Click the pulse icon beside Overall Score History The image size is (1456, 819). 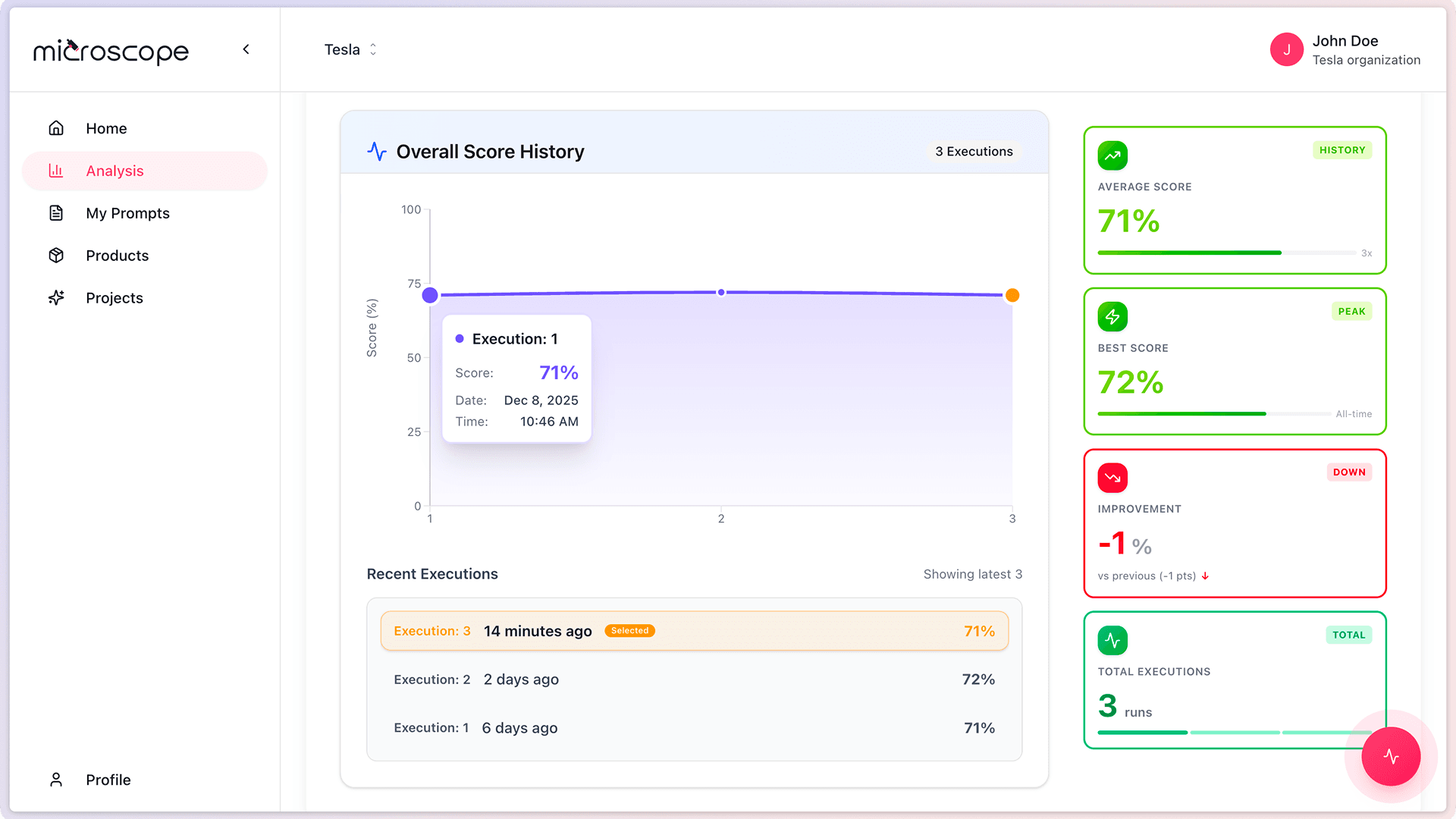point(377,151)
